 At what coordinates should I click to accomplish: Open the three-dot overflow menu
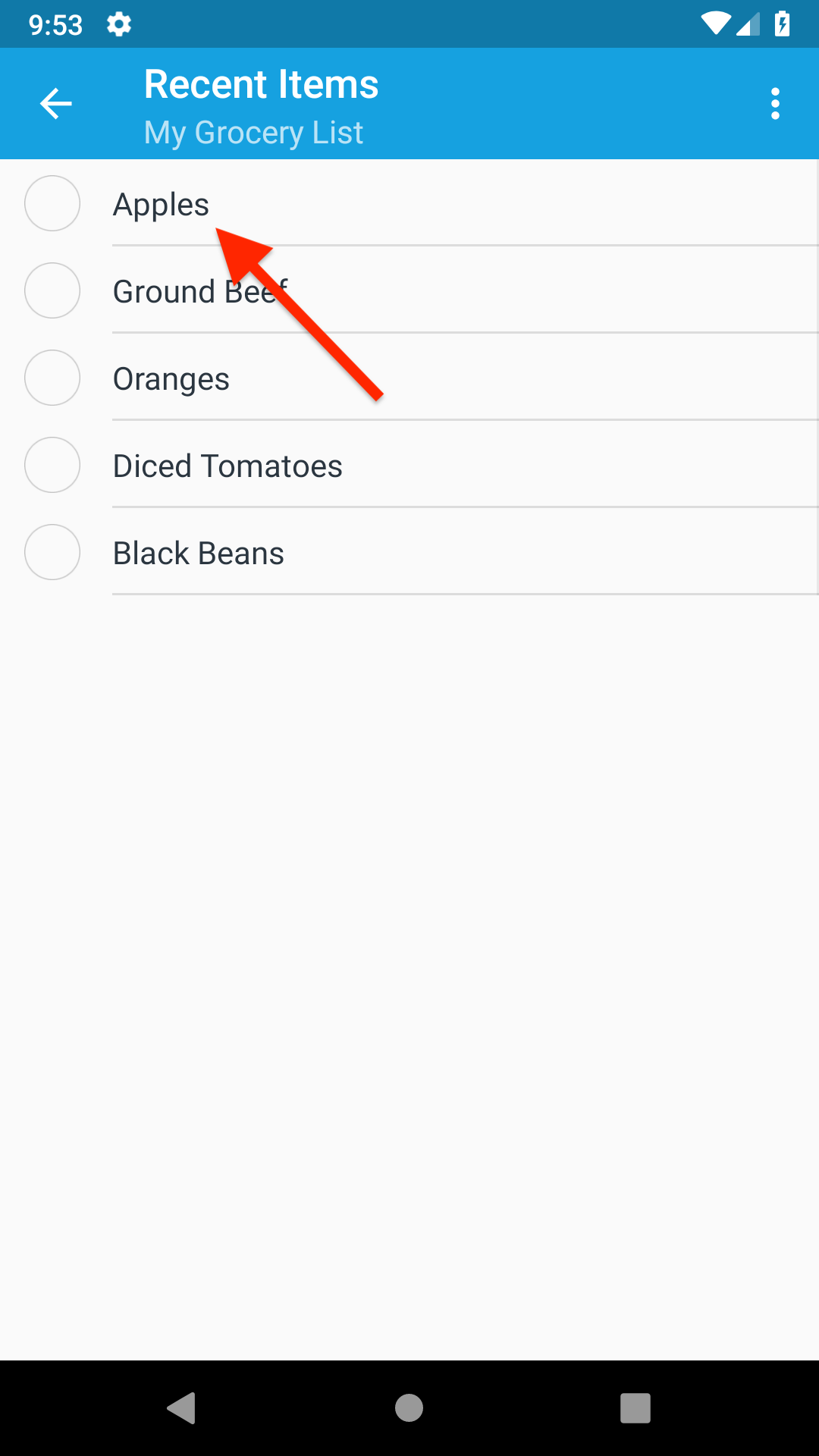pyautogui.click(x=774, y=104)
